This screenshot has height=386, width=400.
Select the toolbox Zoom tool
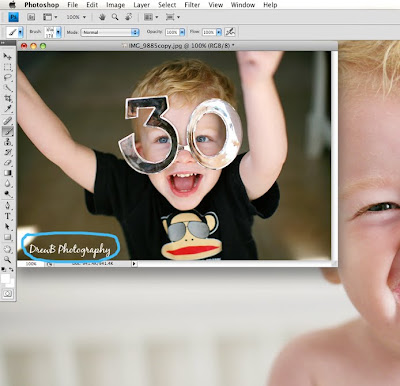pyautogui.click(x=7, y=259)
